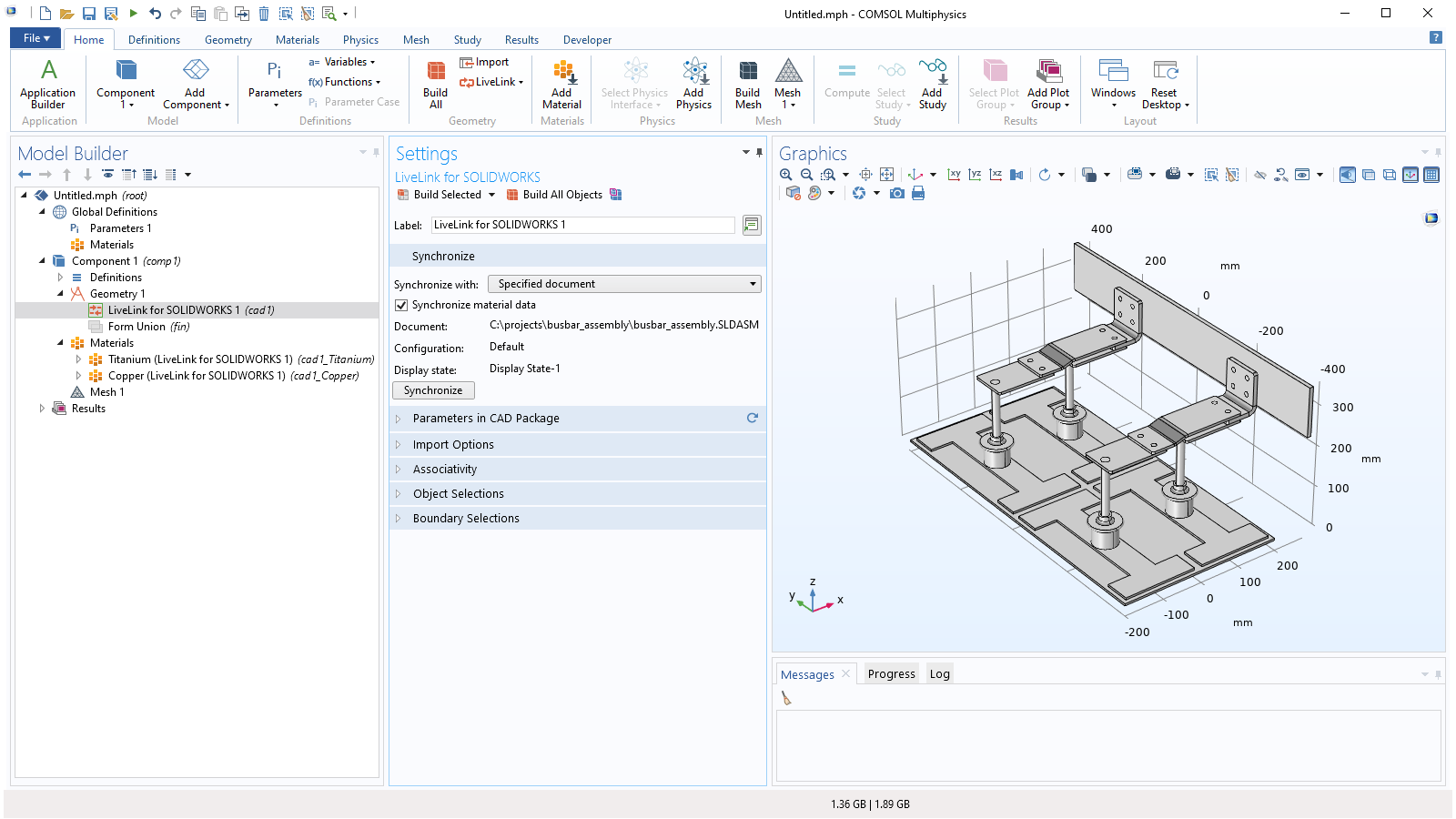1456x819 pixels.
Task: Expand the Titanium material tree node
Action: 79,359
